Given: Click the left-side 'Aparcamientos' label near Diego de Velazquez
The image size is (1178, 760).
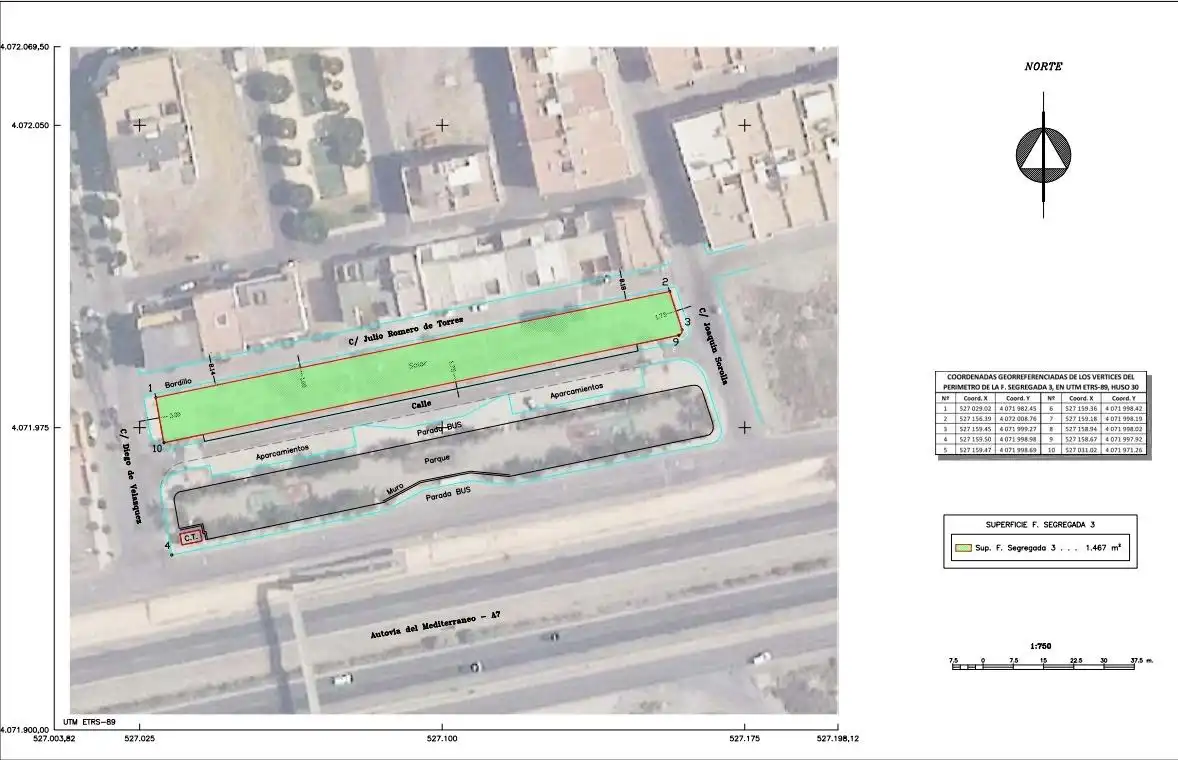Looking at the screenshot, I should 282,451.
